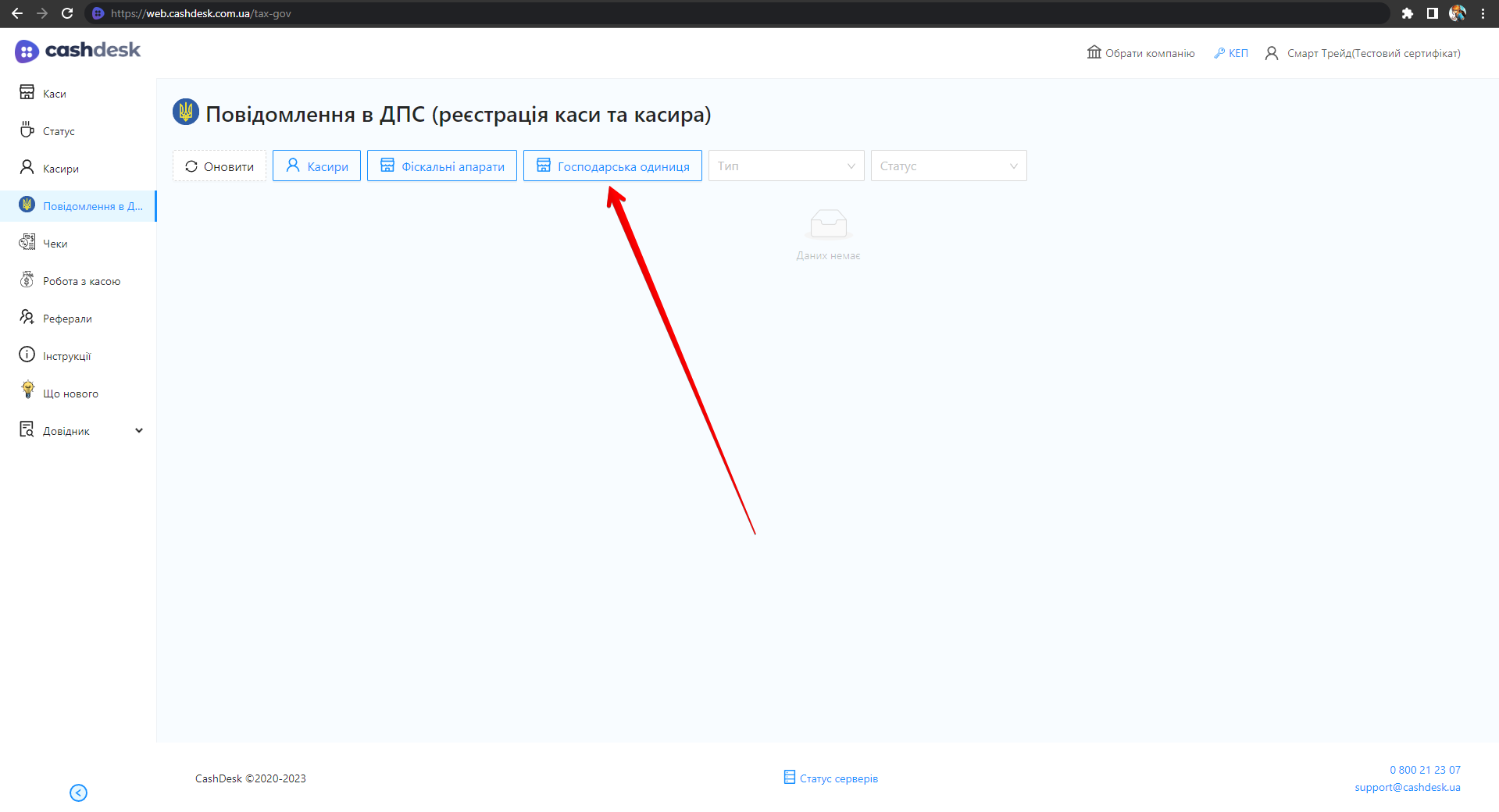Viewport: 1499px width, 812px height.
Task: Click the КЕП key link in header
Action: point(1231,53)
